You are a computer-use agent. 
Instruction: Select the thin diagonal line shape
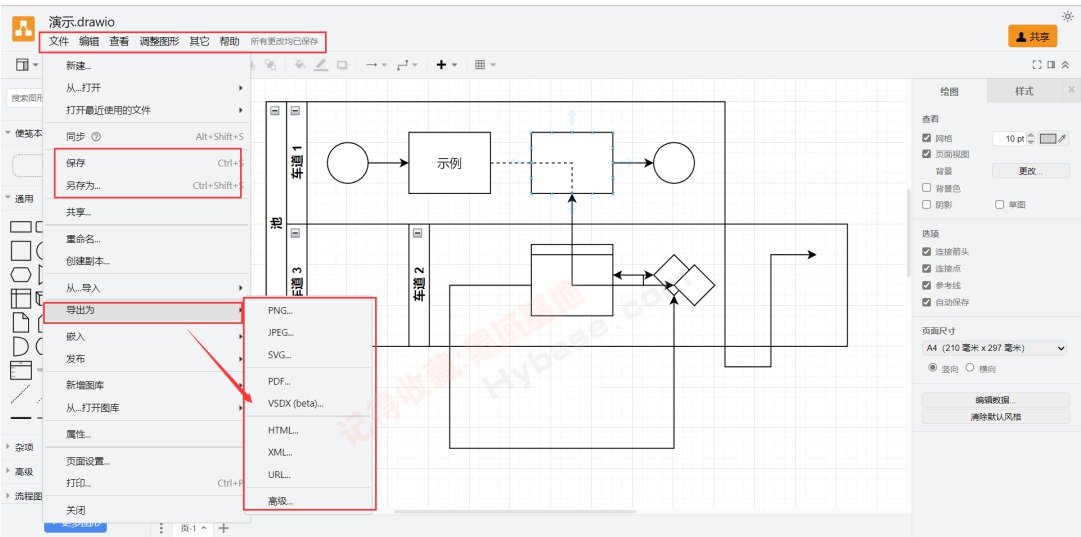(21, 394)
